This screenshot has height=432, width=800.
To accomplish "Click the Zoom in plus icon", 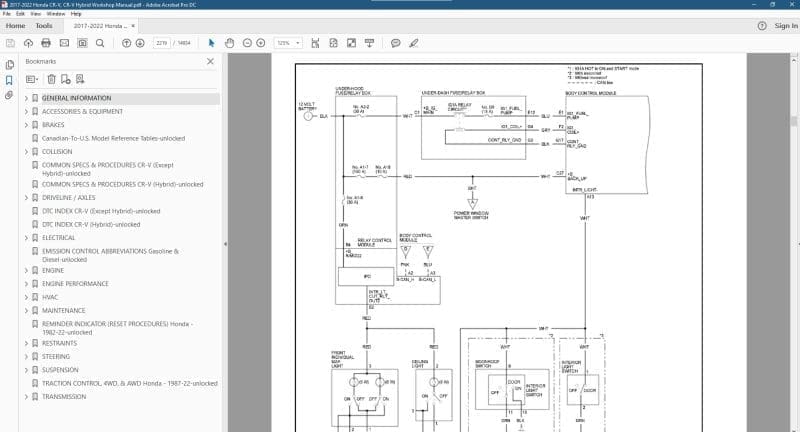I will 261,43.
